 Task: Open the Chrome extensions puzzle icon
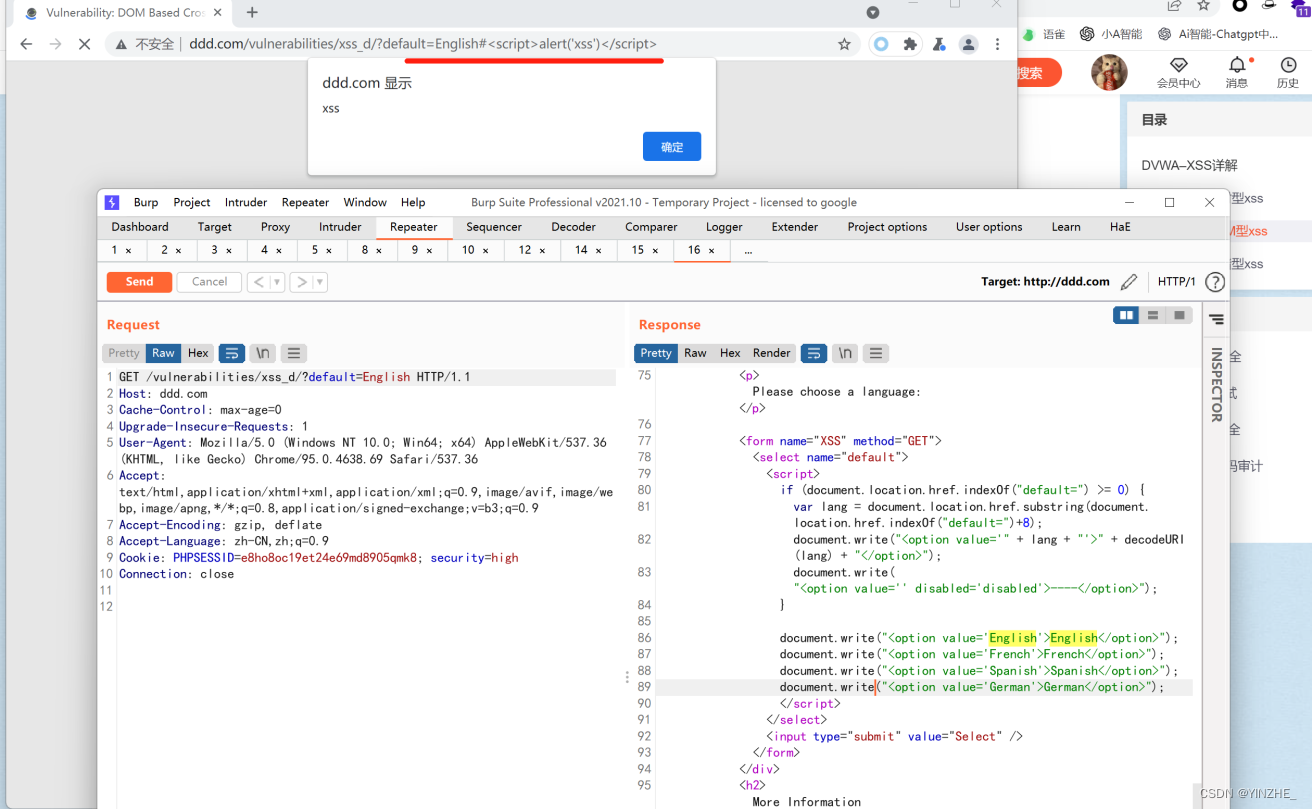(910, 44)
